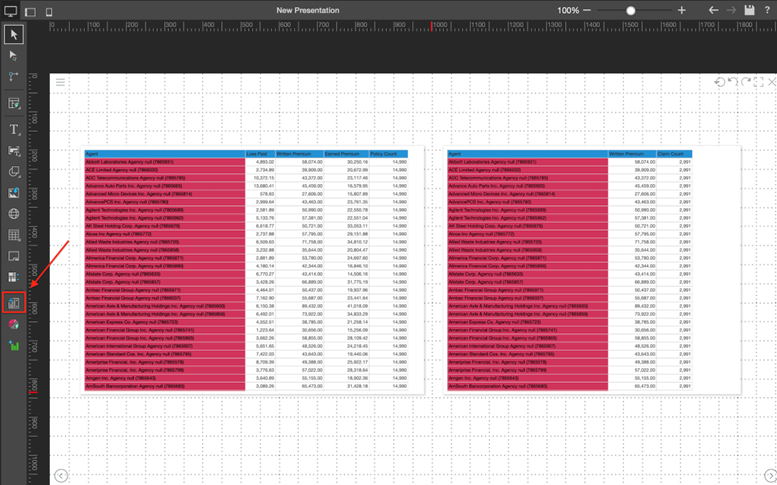Image resolution: width=777 pixels, height=485 pixels.
Task: Insert an image with the picture tool
Action: point(14,193)
